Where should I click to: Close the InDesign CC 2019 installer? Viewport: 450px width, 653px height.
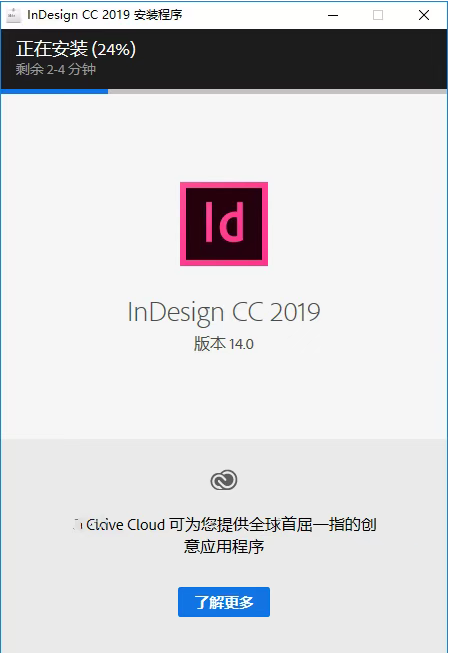coord(424,15)
